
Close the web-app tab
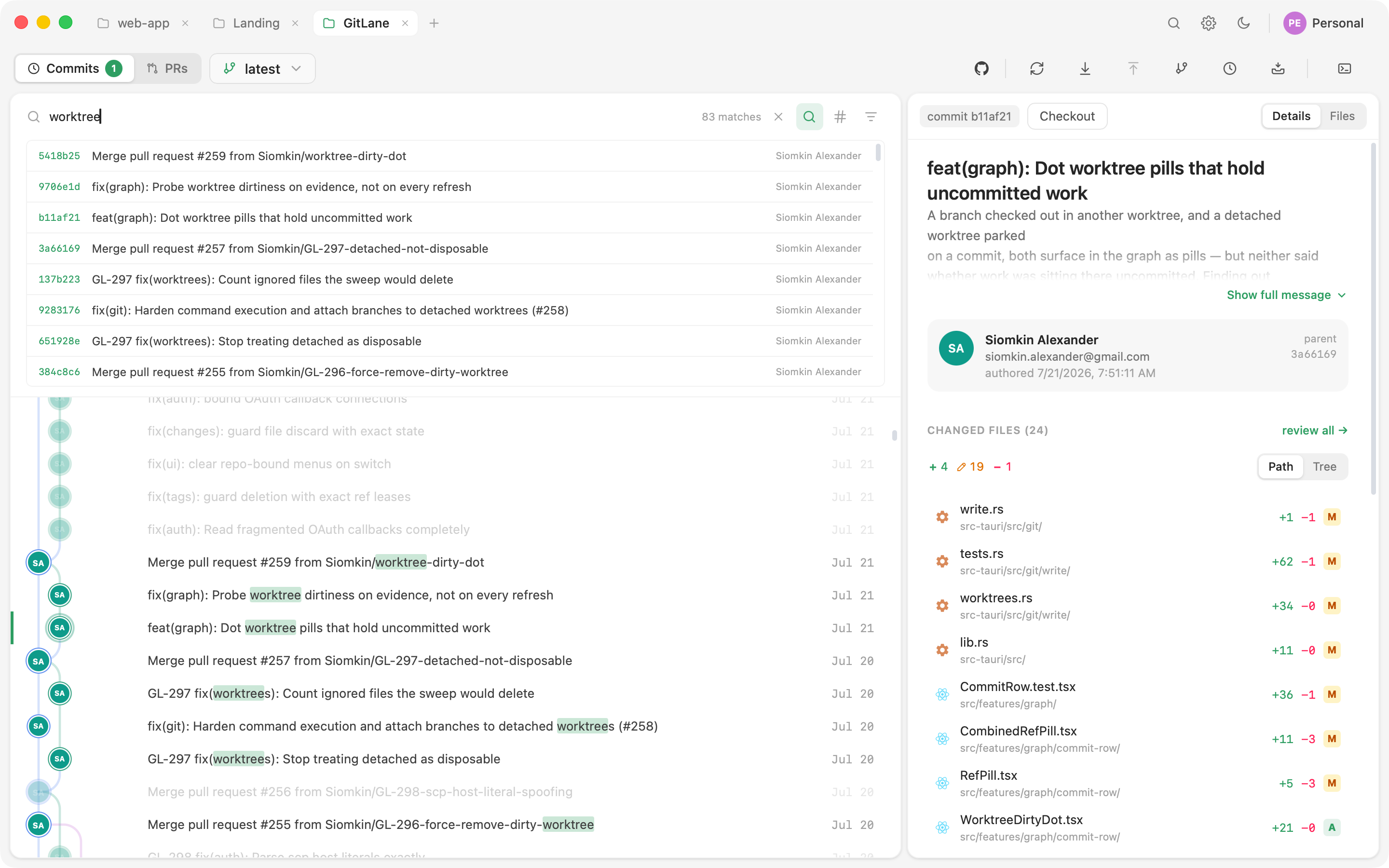185,23
